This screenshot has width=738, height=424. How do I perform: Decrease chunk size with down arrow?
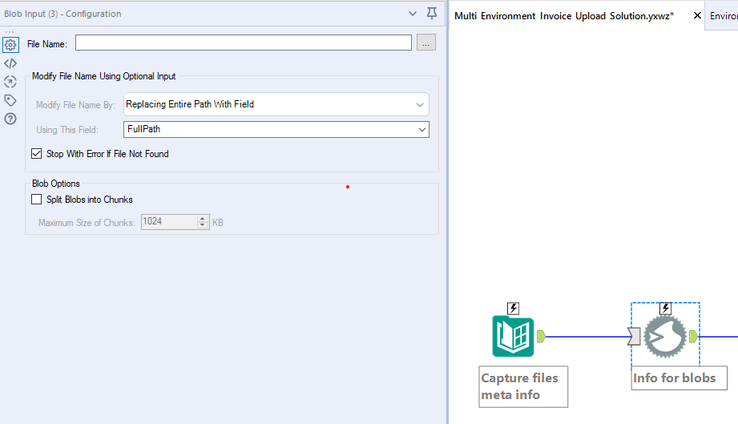pyautogui.click(x=203, y=225)
